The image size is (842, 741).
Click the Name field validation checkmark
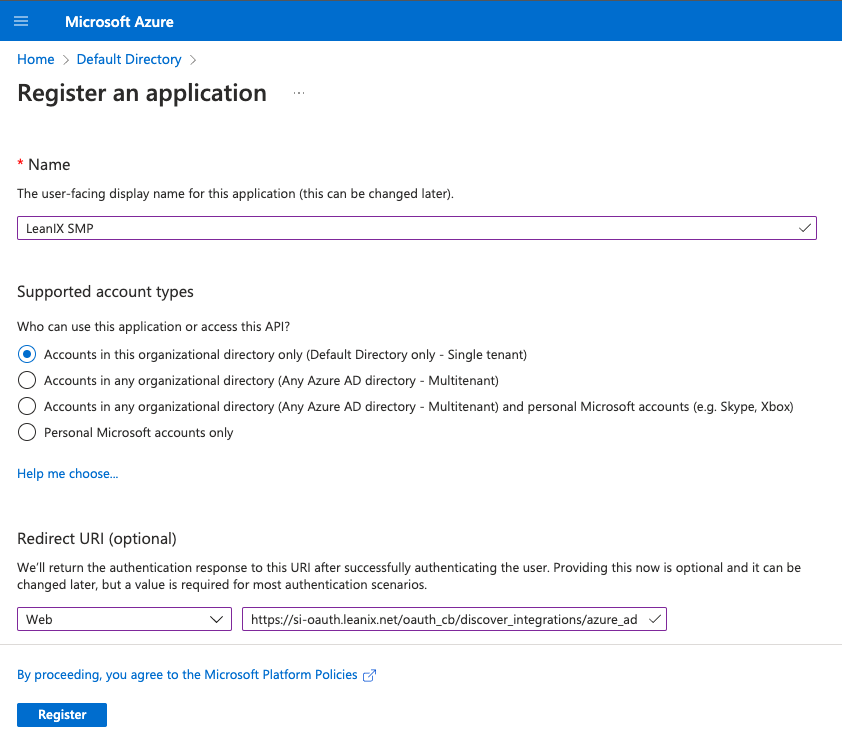(x=804, y=228)
